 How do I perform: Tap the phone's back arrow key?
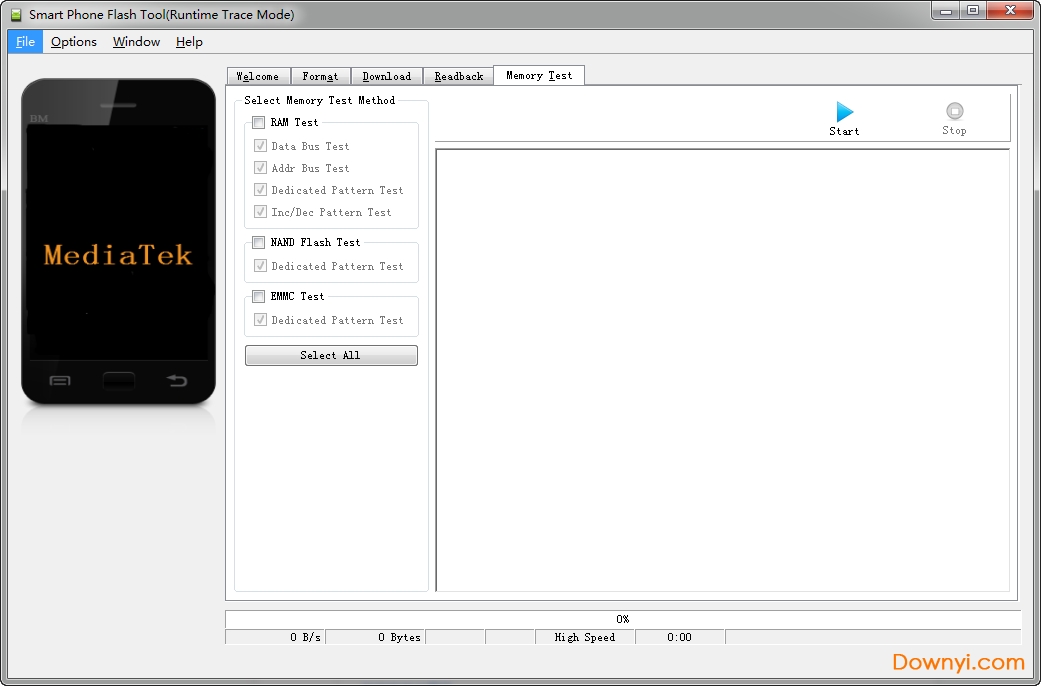pos(177,381)
